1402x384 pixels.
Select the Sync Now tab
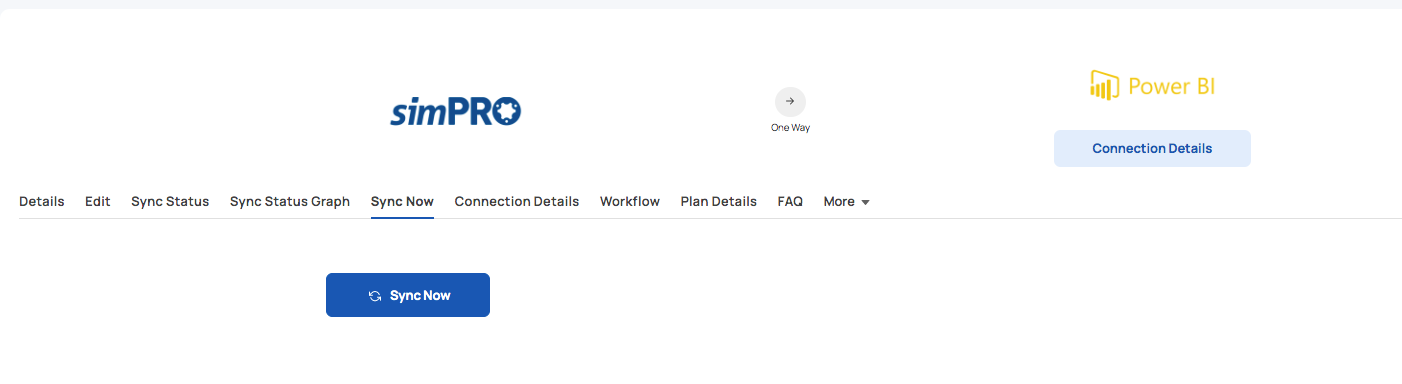tap(402, 201)
